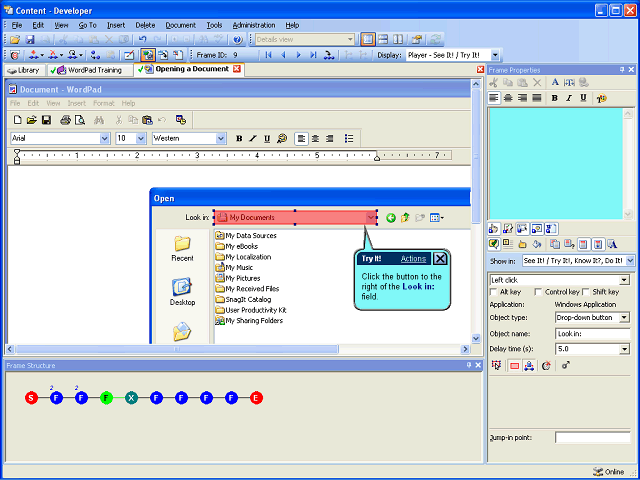Click the bubble color palette icon beside Underline
This screenshot has height=480, width=640.
click(x=601, y=98)
